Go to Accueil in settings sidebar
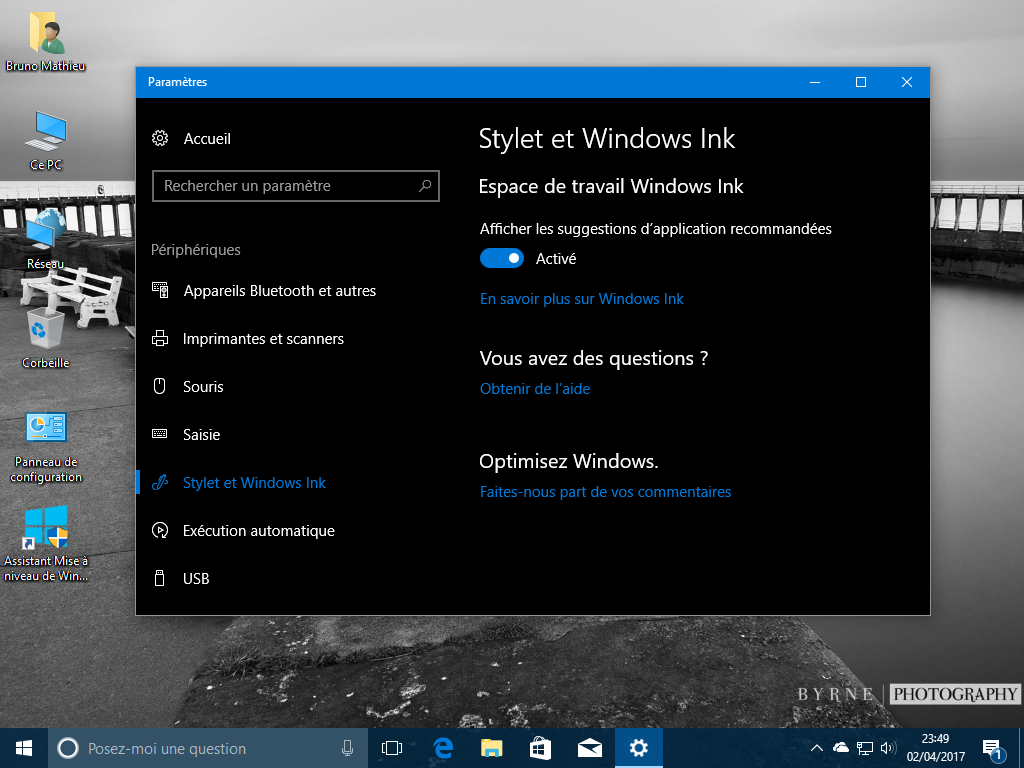The width and height of the screenshot is (1024, 768). tap(207, 138)
